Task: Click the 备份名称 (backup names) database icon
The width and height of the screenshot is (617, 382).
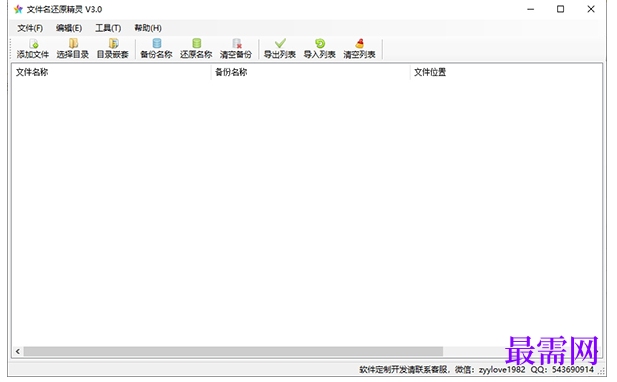Action: (157, 44)
